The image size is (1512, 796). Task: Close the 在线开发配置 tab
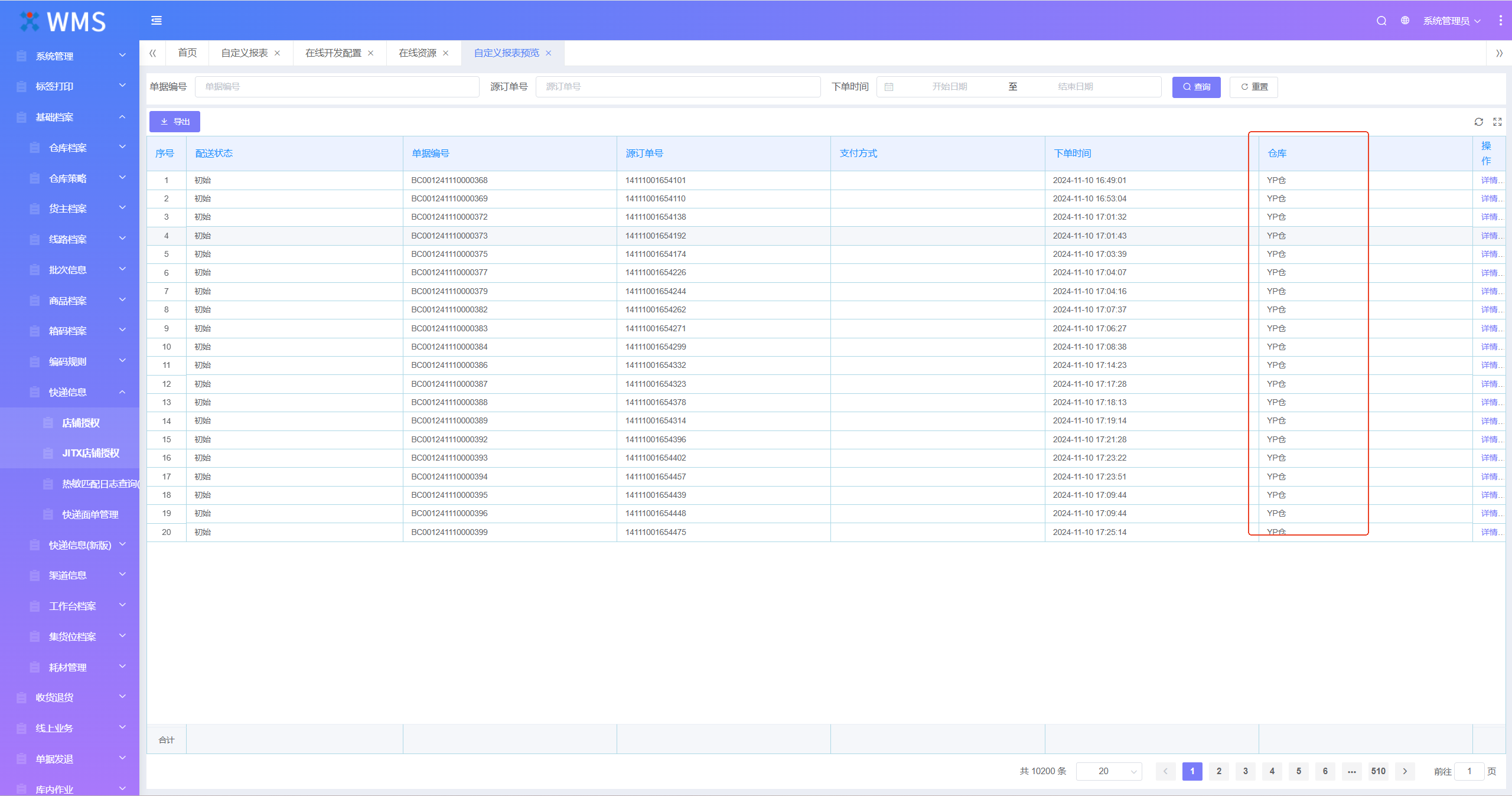click(x=371, y=53)
